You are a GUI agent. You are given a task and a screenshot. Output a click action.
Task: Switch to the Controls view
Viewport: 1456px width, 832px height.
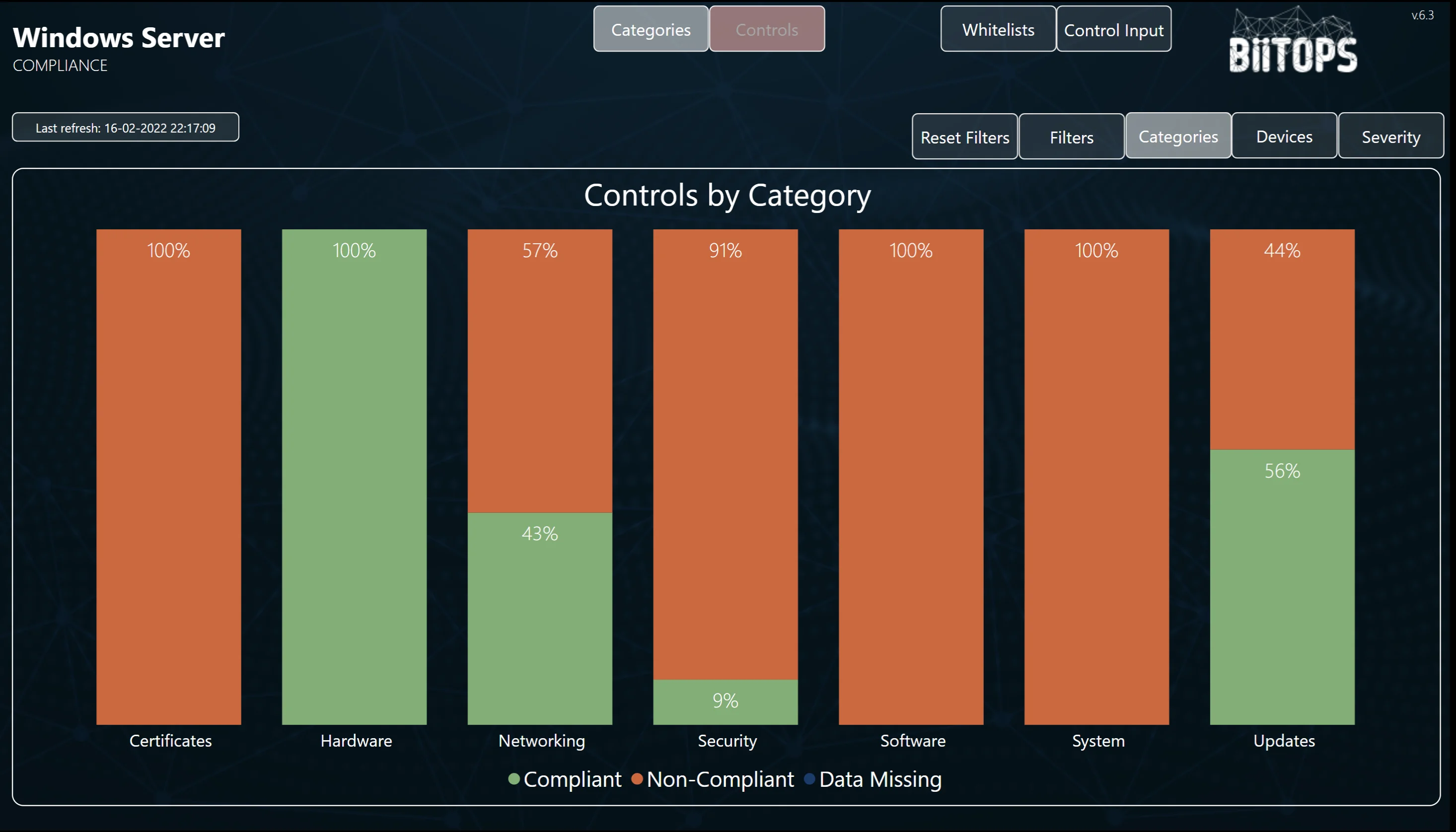[766, 29]
